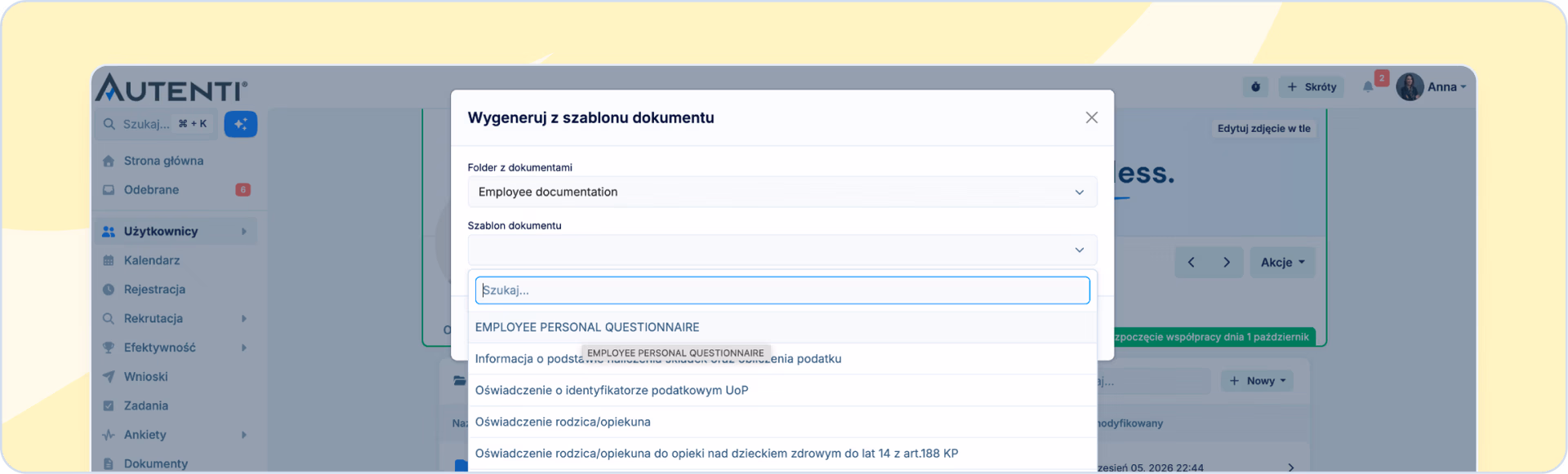Focus the Szukaj field in template list
1568x474 pixels.
(x=782, y=290)
